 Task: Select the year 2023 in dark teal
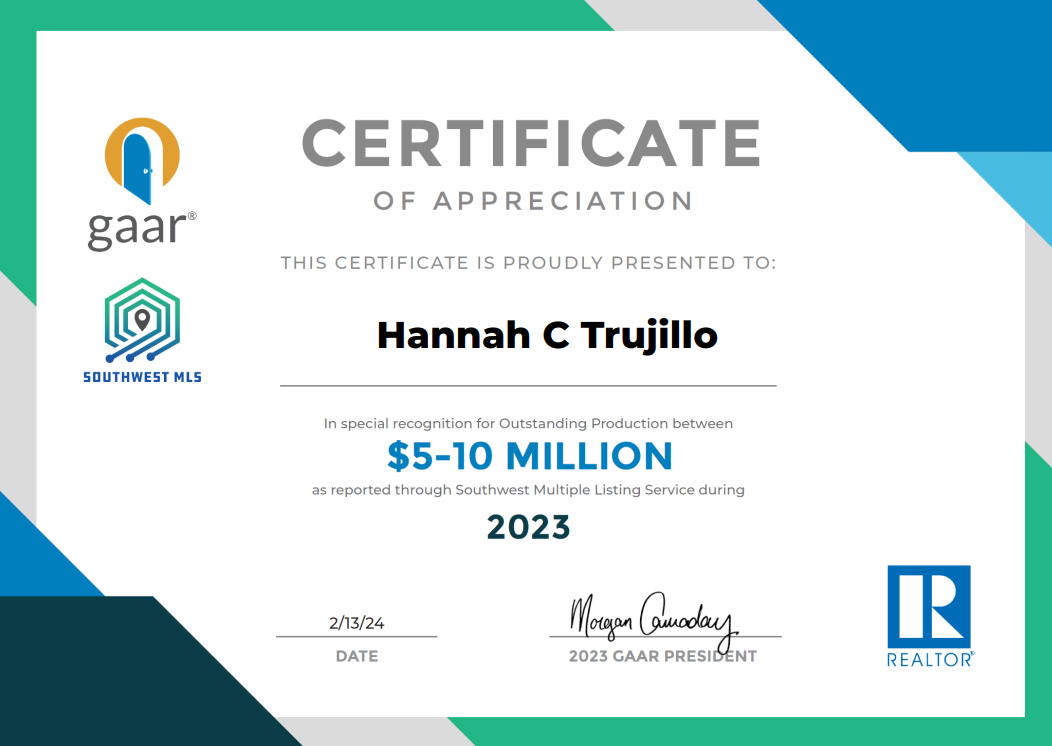tap(528, 526)
